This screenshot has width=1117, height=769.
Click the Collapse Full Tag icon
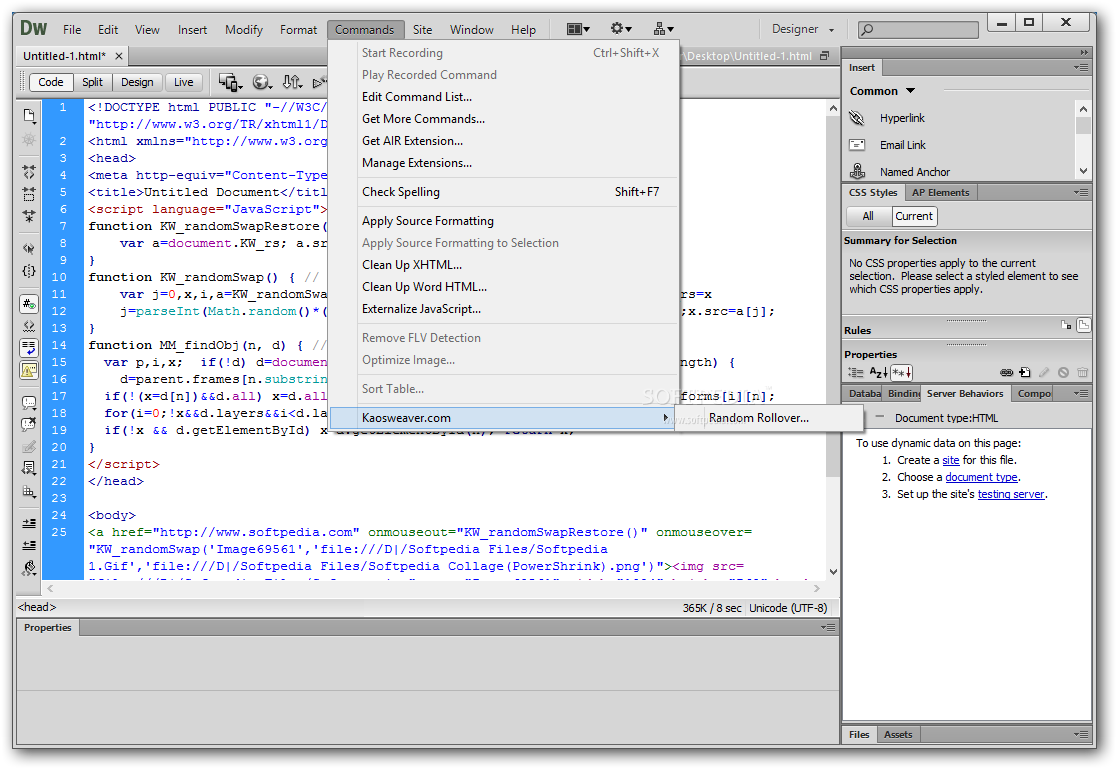tap(28, 172)
